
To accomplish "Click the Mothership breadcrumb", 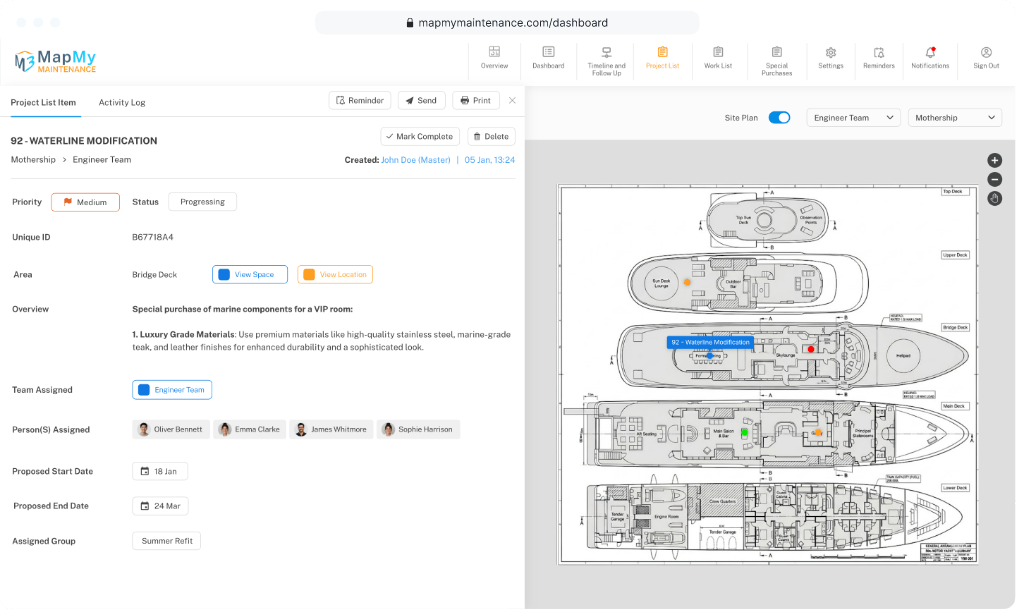I will (x=33, y=160).
